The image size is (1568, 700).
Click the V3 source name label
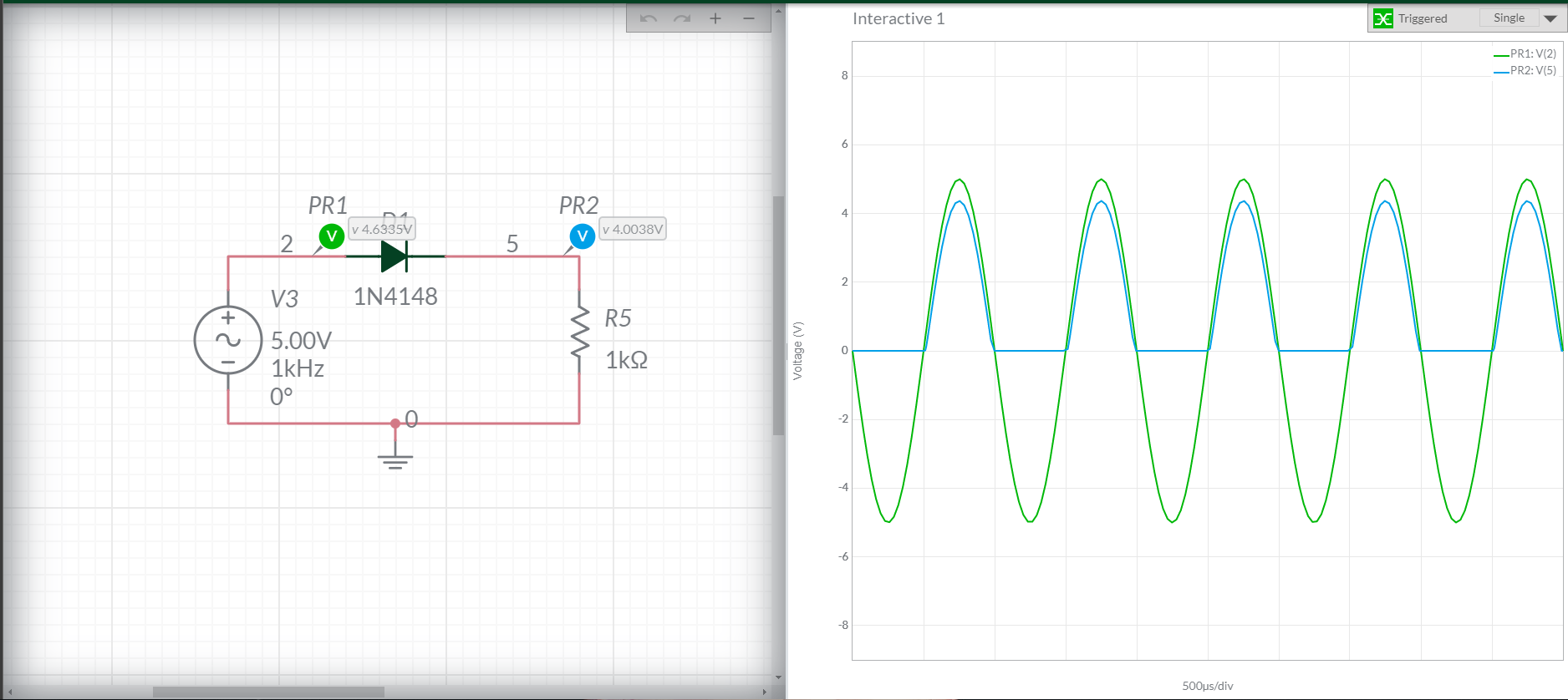coord(284,299)
